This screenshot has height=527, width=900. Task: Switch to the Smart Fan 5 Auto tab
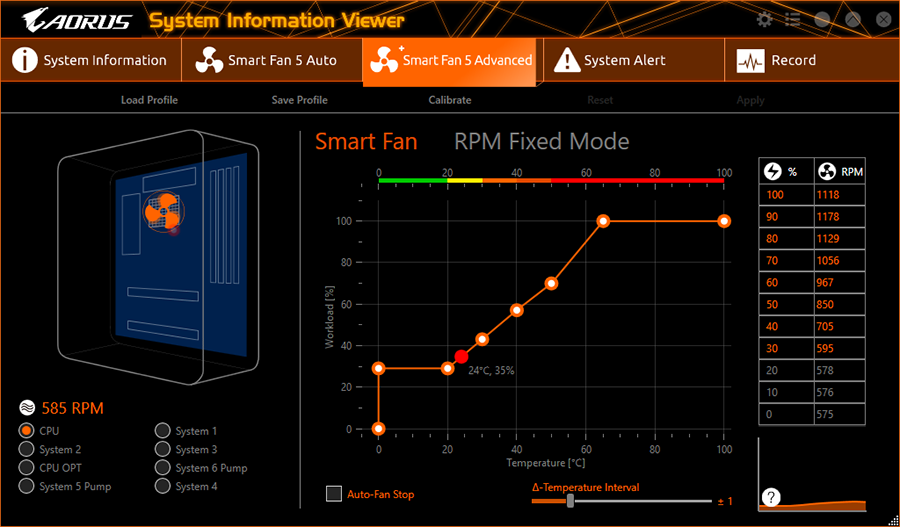click(x=272, y=60)
